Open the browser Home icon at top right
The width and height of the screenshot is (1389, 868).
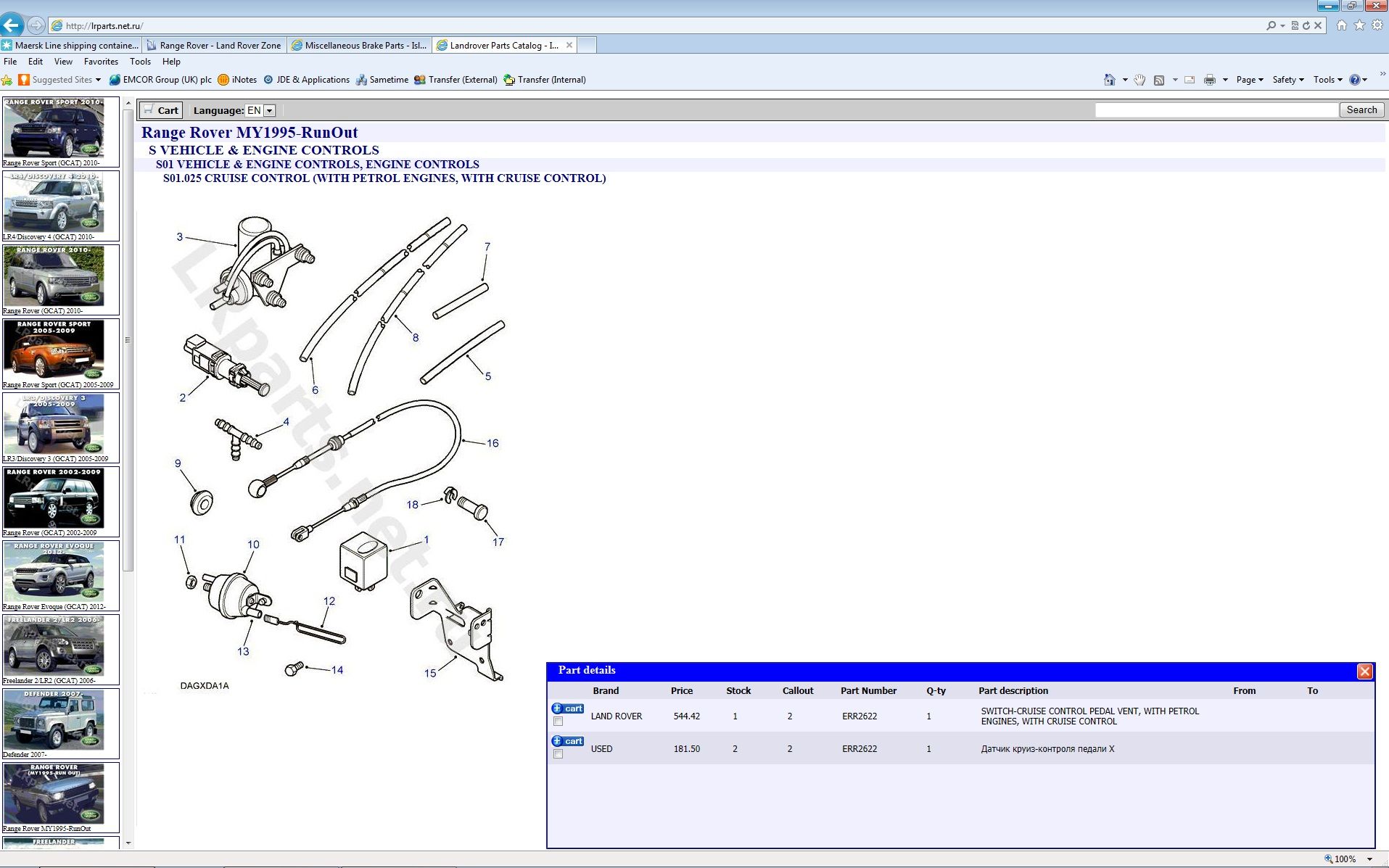pyautogui.click(x=1342, y=25)
